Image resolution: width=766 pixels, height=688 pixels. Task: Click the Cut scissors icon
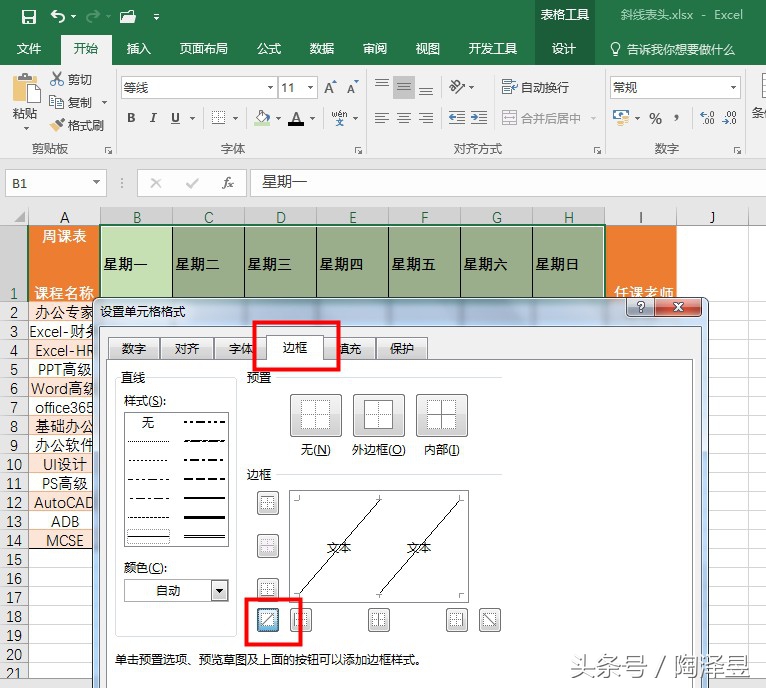57,79
